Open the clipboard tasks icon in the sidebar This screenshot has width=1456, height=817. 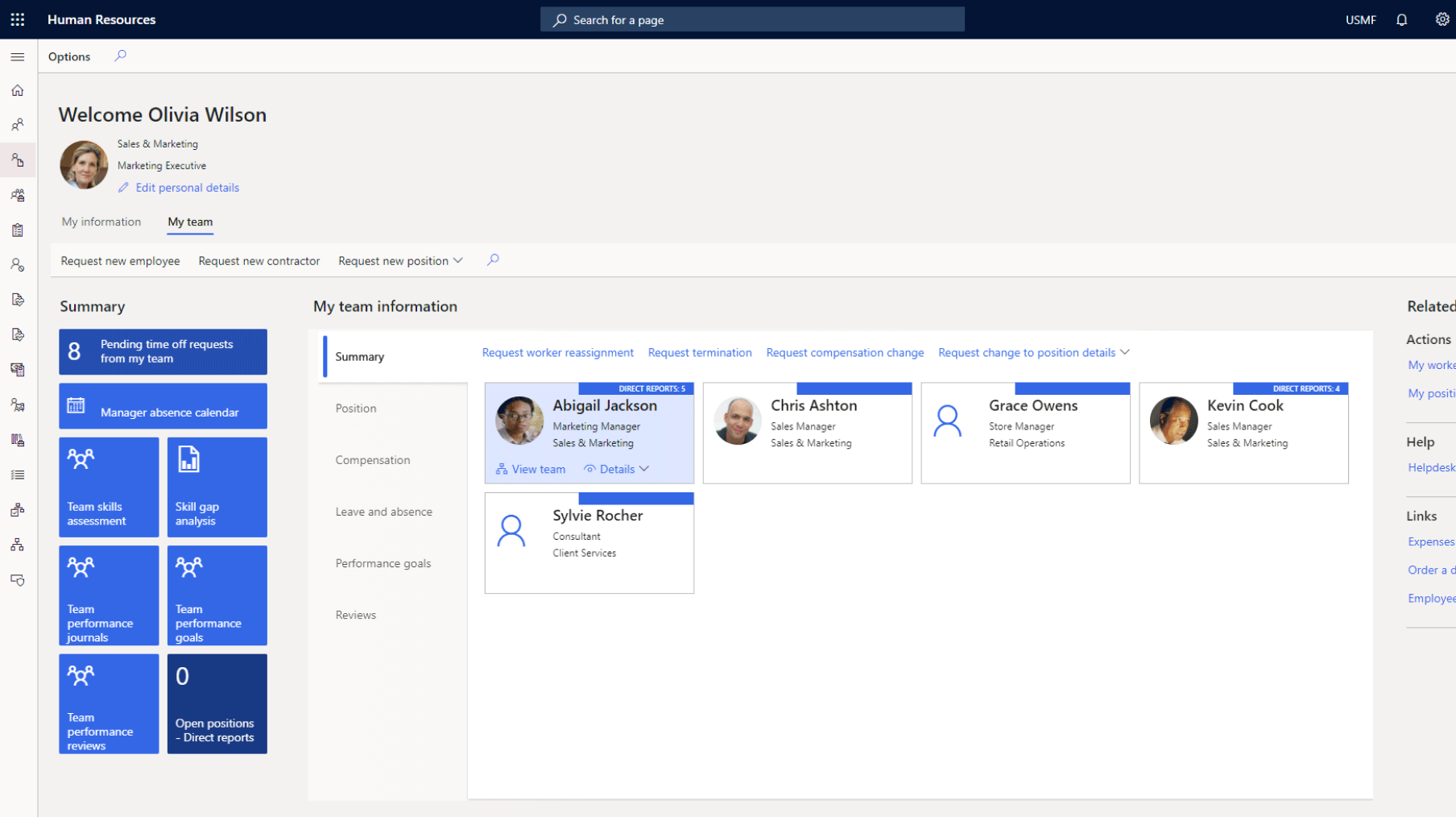coord(18,230)
